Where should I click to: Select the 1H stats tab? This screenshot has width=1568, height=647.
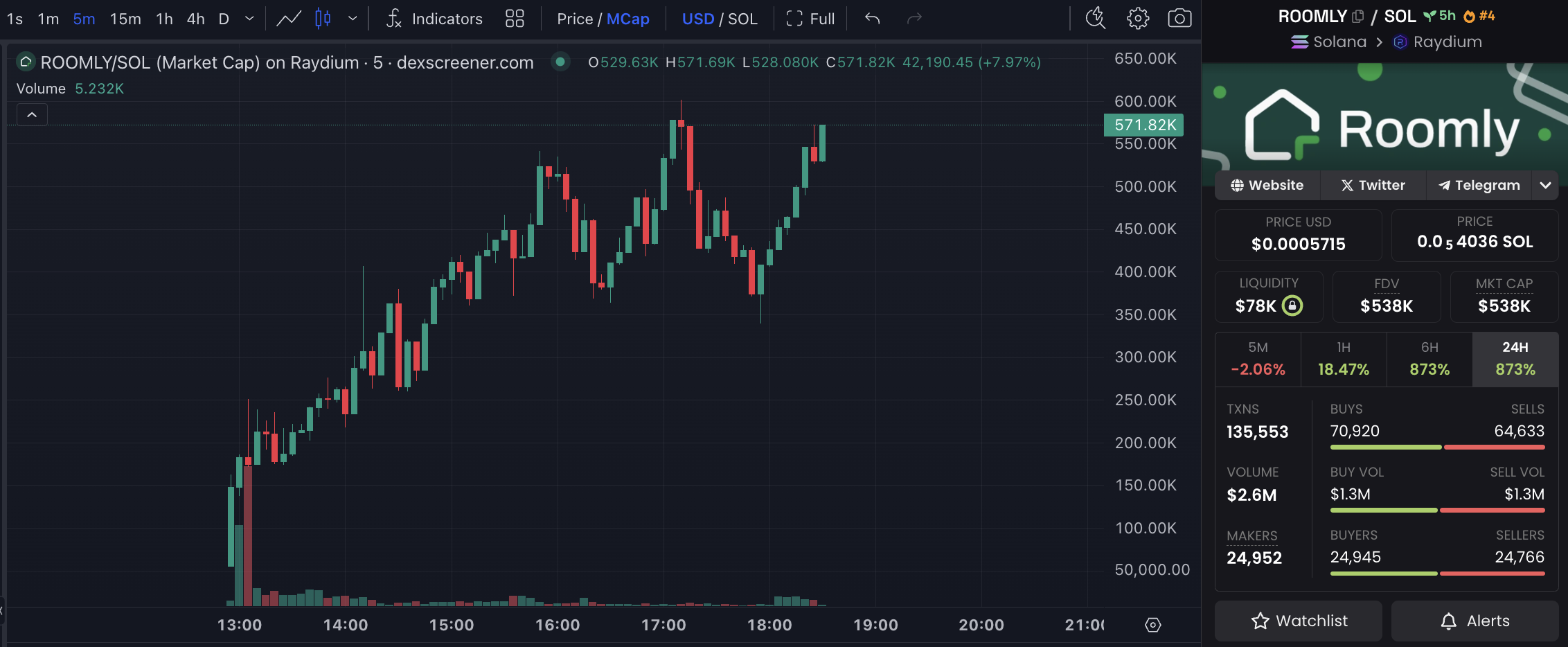pos(1343,359)
